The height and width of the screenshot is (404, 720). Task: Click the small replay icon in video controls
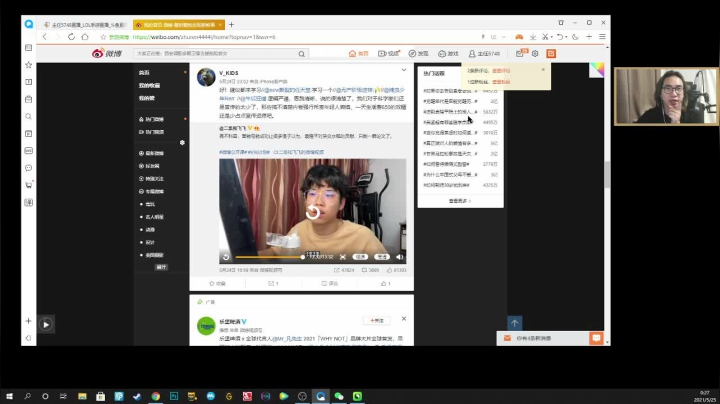226,257
